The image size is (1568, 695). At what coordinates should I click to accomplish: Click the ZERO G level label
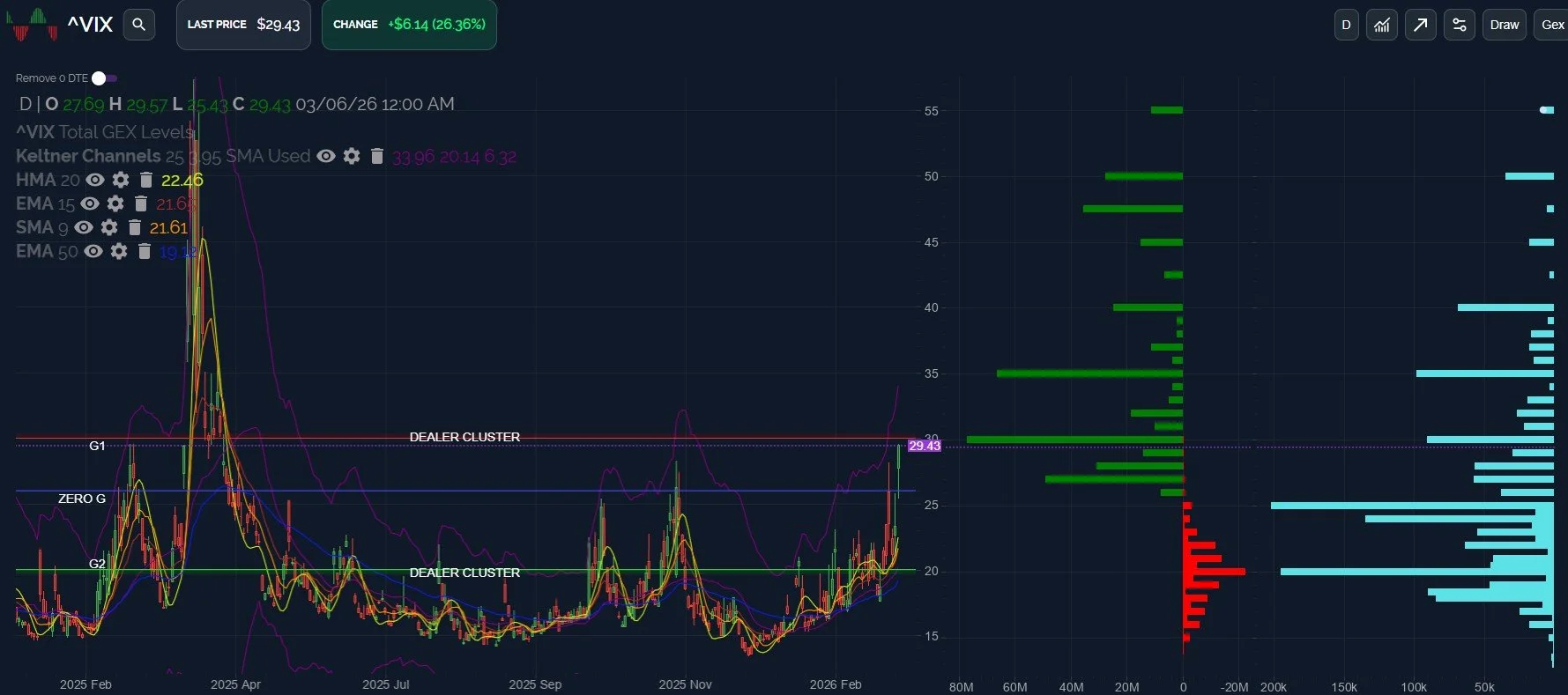tap(82, 499)
